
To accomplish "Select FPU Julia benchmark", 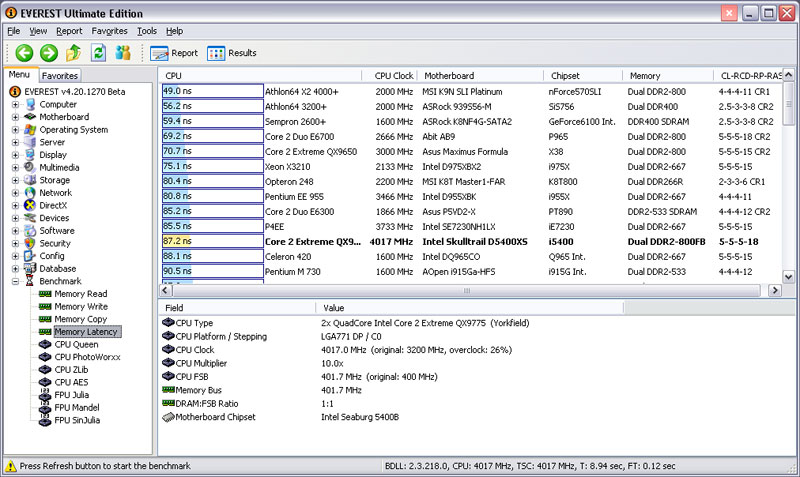I will coord(71,395).
